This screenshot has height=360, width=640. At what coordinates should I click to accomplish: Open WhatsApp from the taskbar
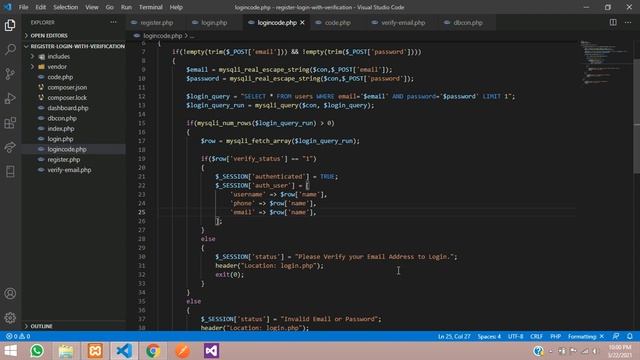[37, 351]
